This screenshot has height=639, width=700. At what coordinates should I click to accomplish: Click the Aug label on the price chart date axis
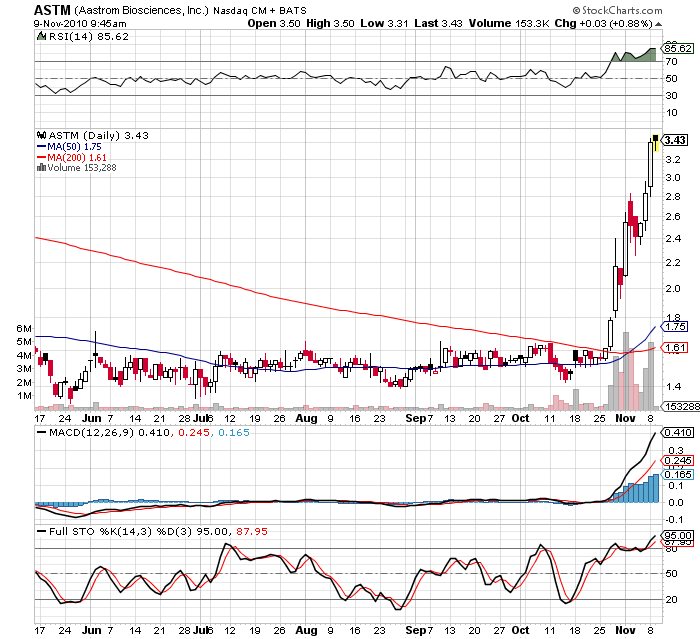coord(306,418)
